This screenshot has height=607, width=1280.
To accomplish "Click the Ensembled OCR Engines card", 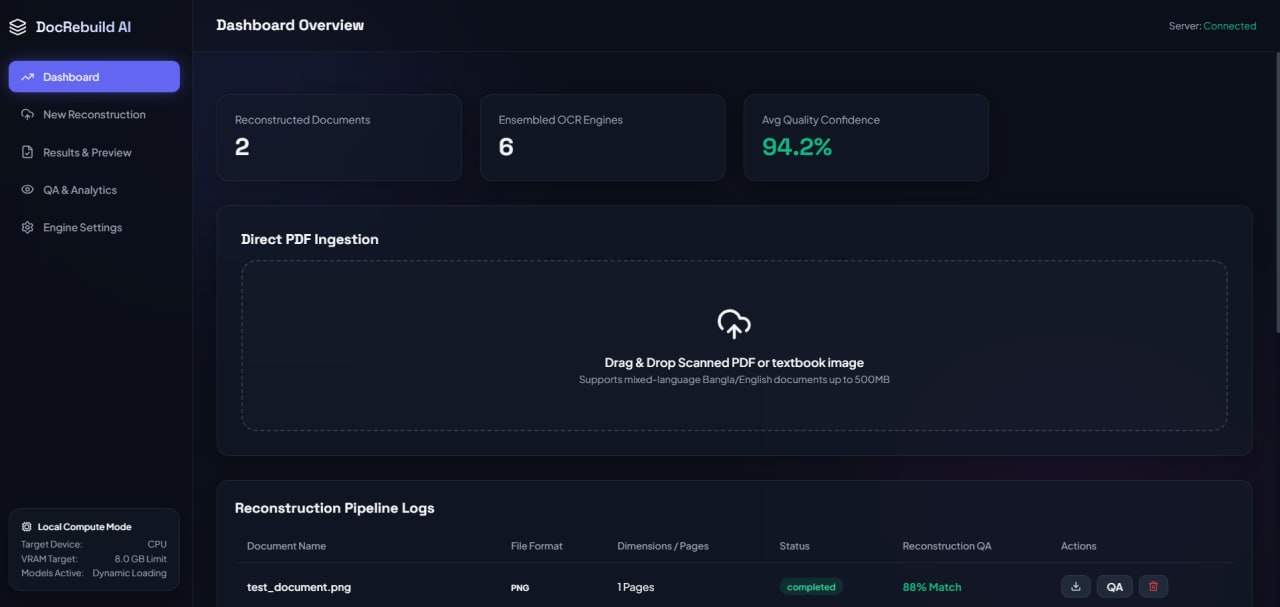I will 603,138.
